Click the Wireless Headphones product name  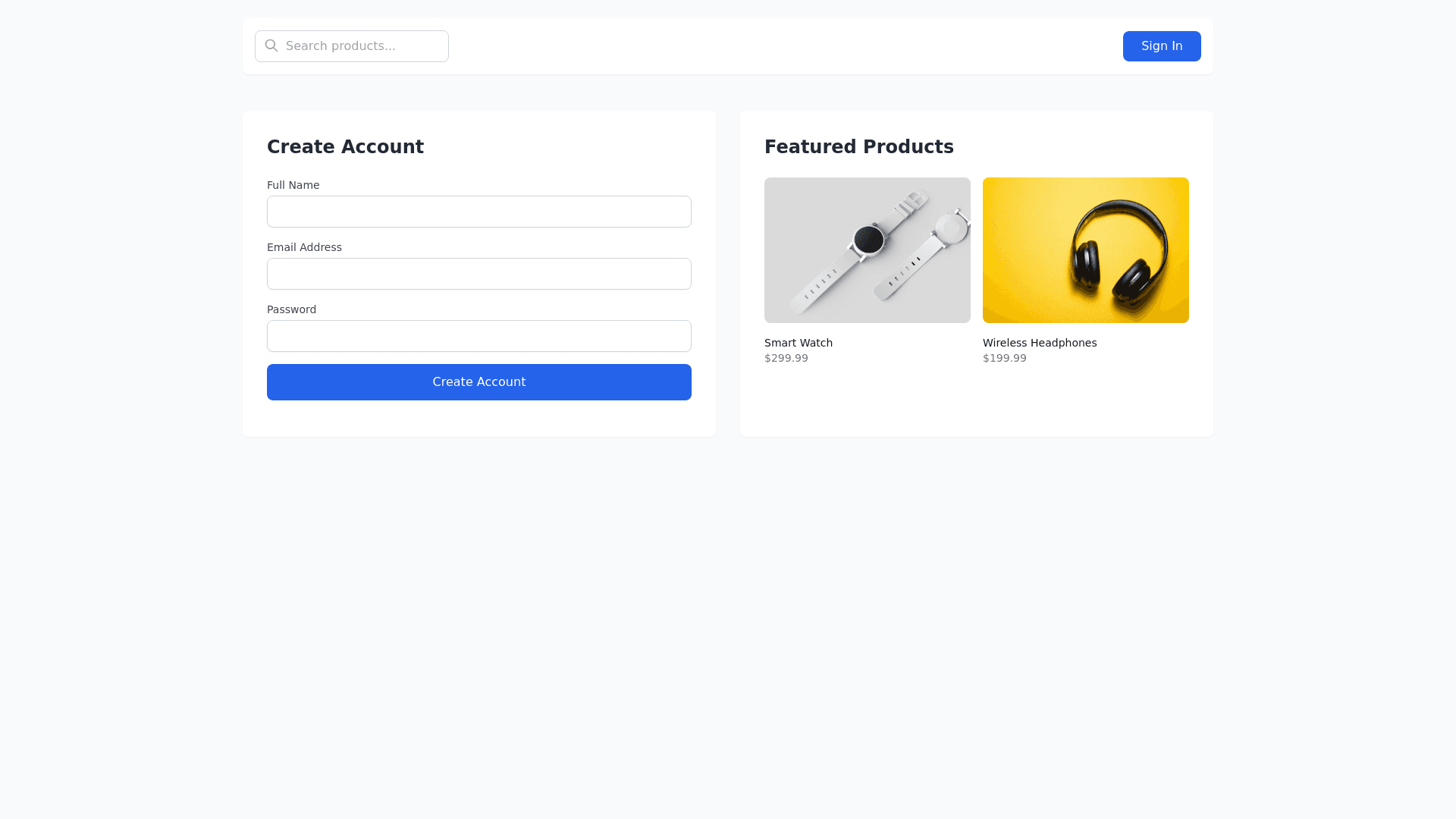point(1039,343)
